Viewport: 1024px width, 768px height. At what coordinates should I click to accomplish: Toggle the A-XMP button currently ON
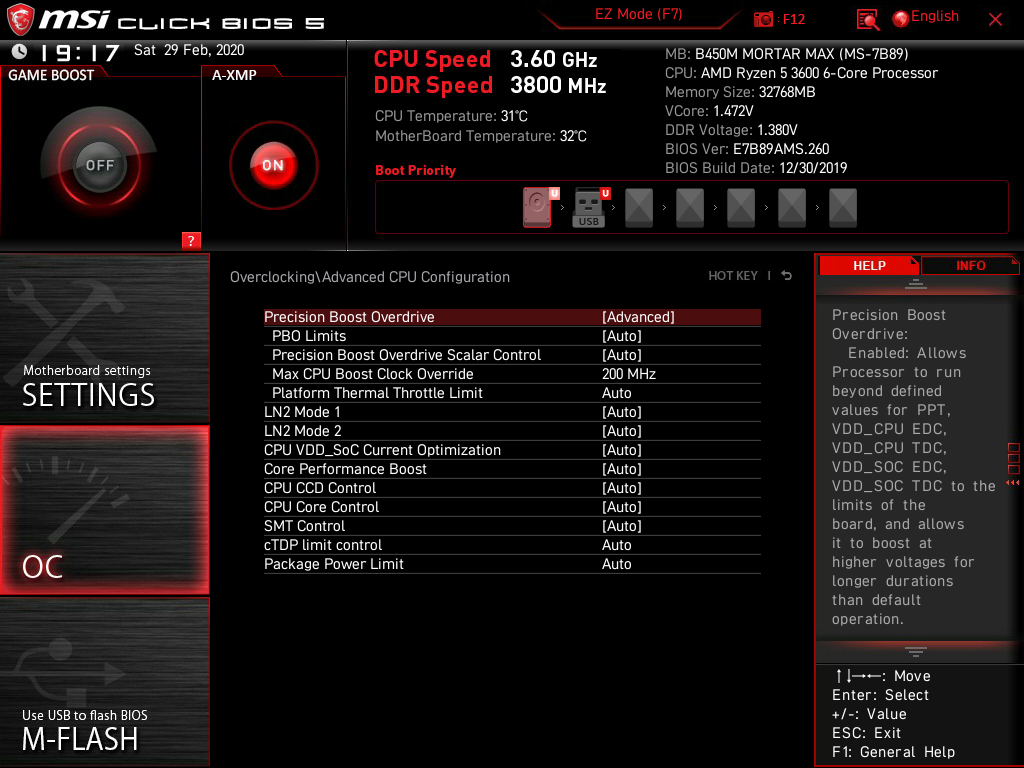click(x=273, y=165)
